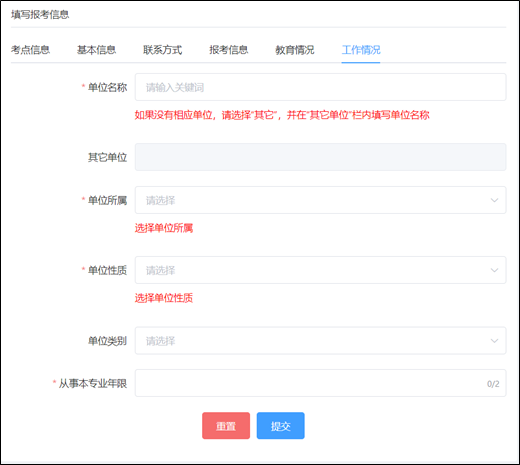Click the greyed 其它单位 input field
This screenshot has width=520, height=465.
pos(320,157)
